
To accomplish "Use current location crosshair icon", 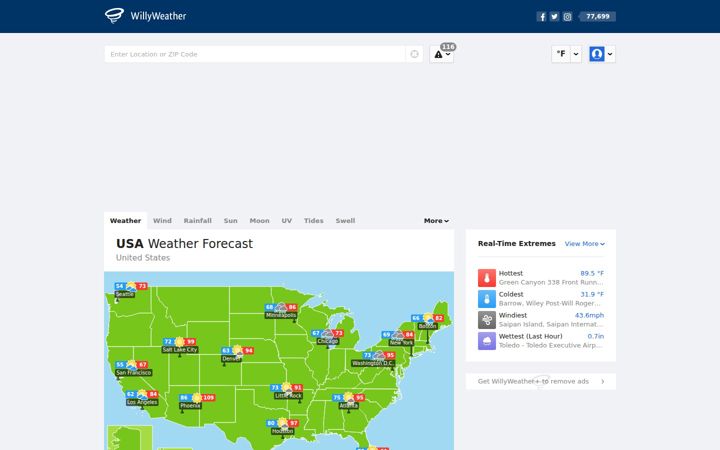I will tap(414, 54).
